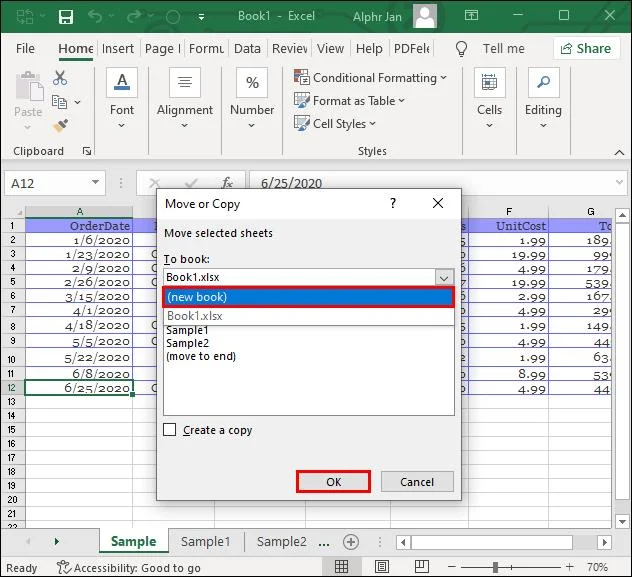Switch to Page Break Preview icon

point(422,567)
